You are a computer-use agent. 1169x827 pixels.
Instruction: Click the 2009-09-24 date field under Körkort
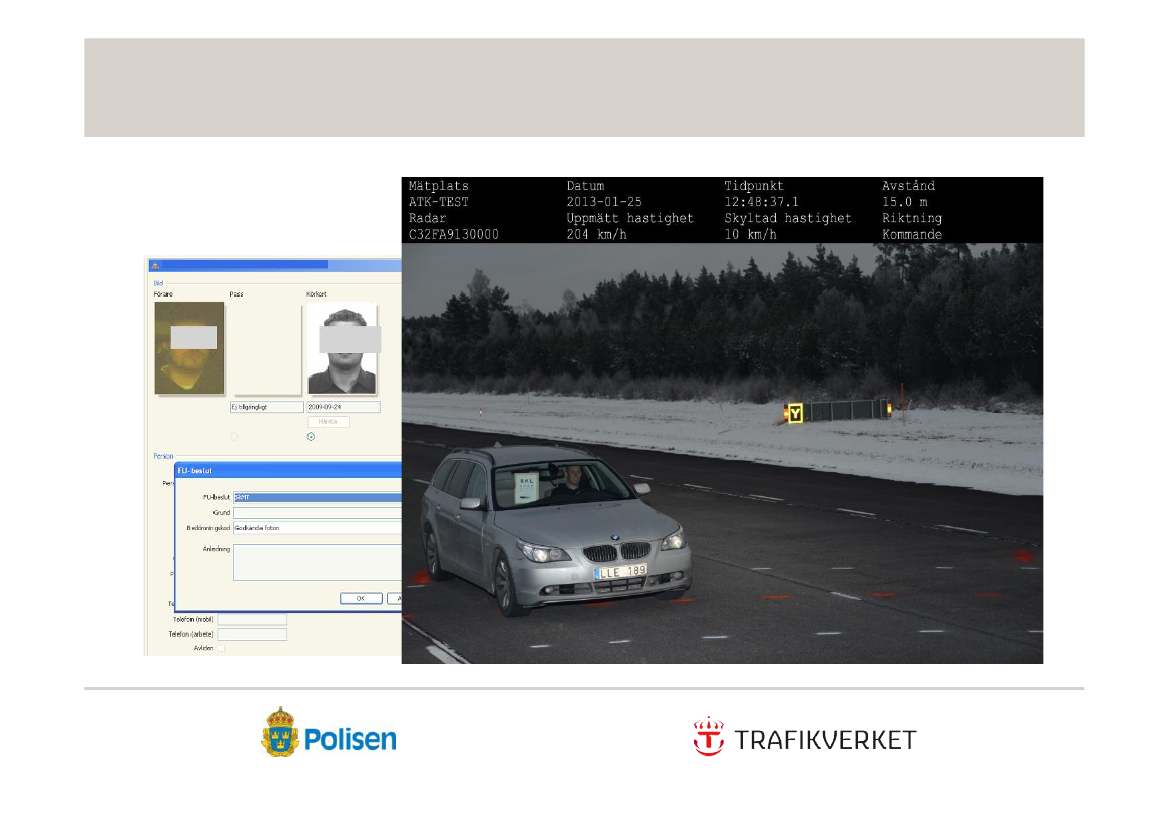point(343,407)
